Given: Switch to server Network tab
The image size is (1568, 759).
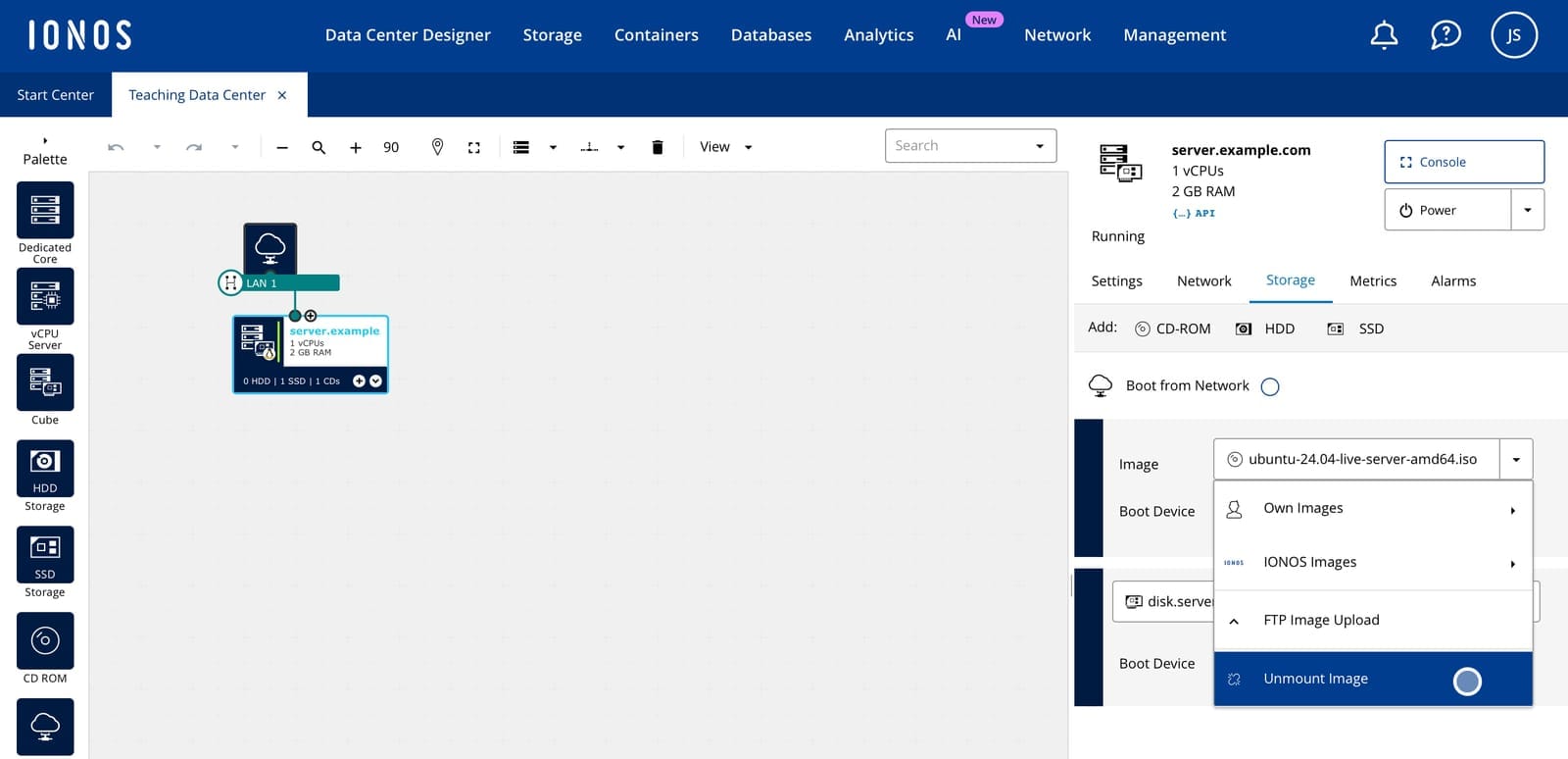Looking at the screenshot, I should point(1204,281).
